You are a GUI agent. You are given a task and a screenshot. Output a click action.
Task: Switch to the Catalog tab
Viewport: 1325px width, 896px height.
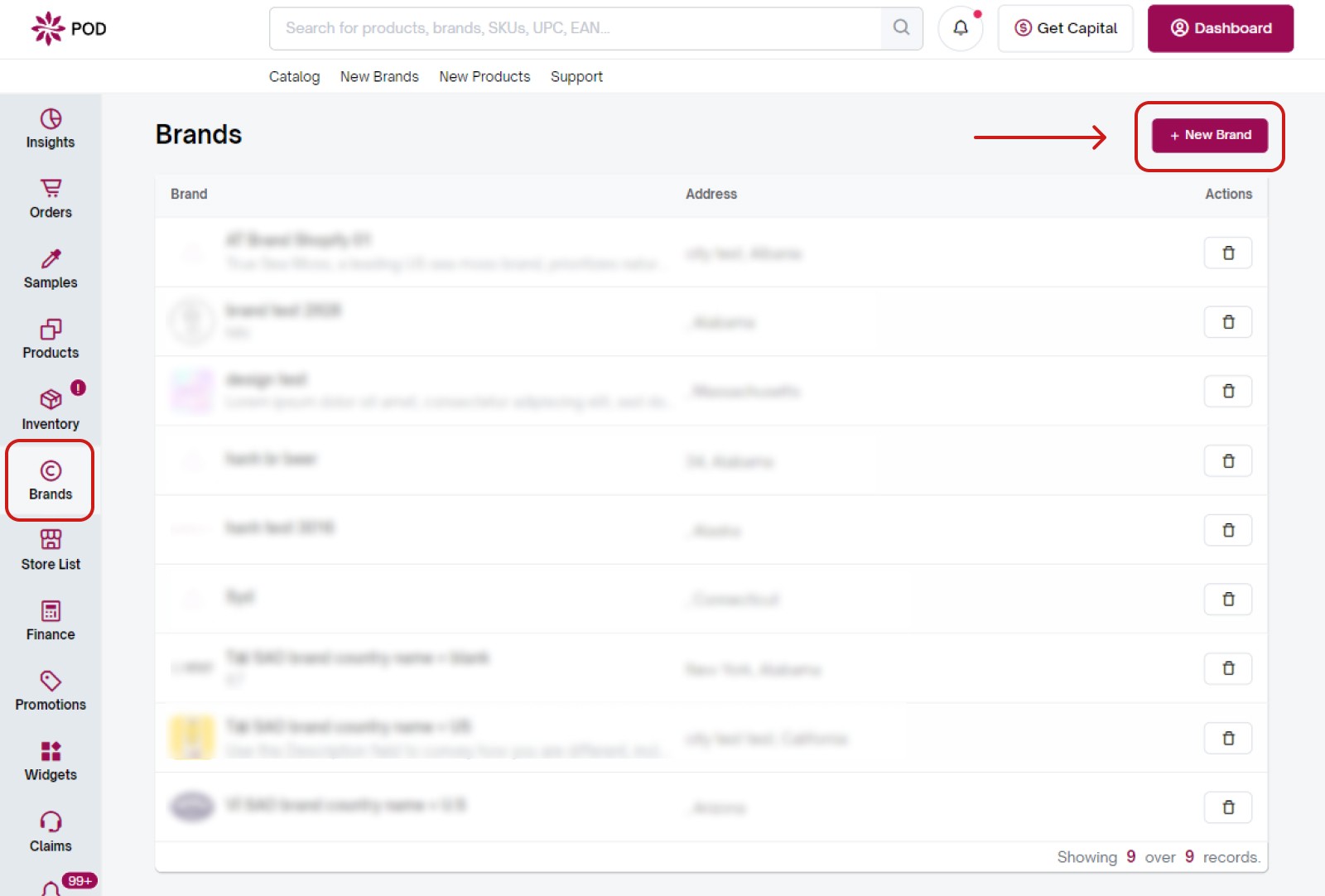coord(294,76)
